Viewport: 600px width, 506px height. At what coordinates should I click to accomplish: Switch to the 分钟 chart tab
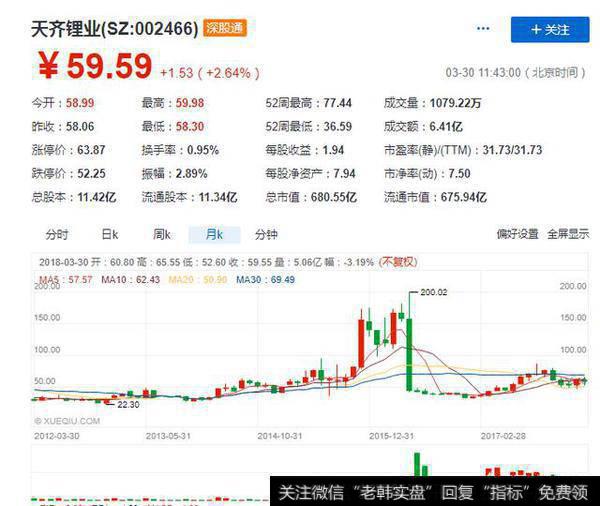pyautogui.click(x=266, y=234)
